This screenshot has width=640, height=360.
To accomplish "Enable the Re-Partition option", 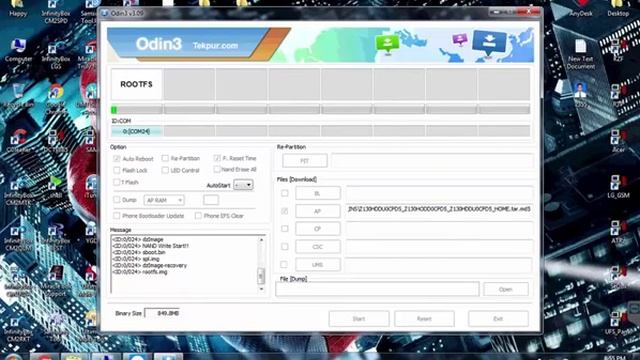I will point(165,158).
